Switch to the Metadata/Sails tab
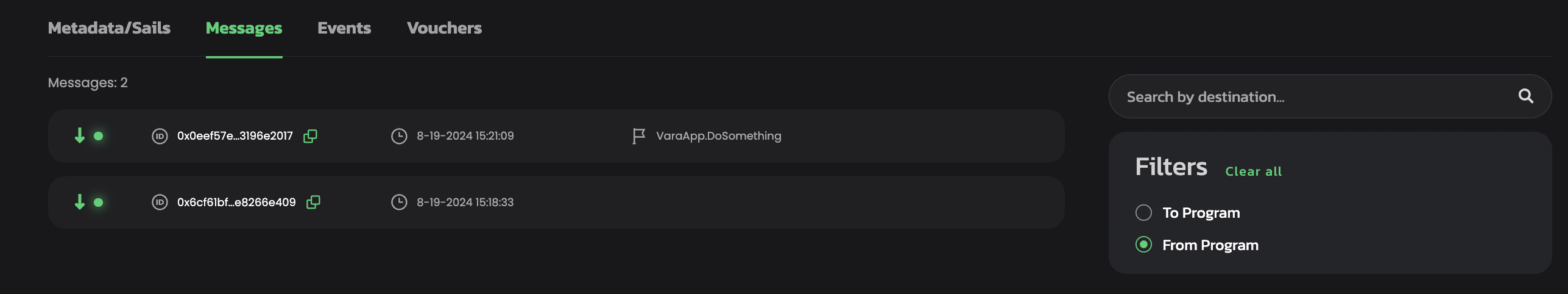Image resolution: width=1568 pixels, height=294 pixels. pyautogui.click(x=109, y=28)
